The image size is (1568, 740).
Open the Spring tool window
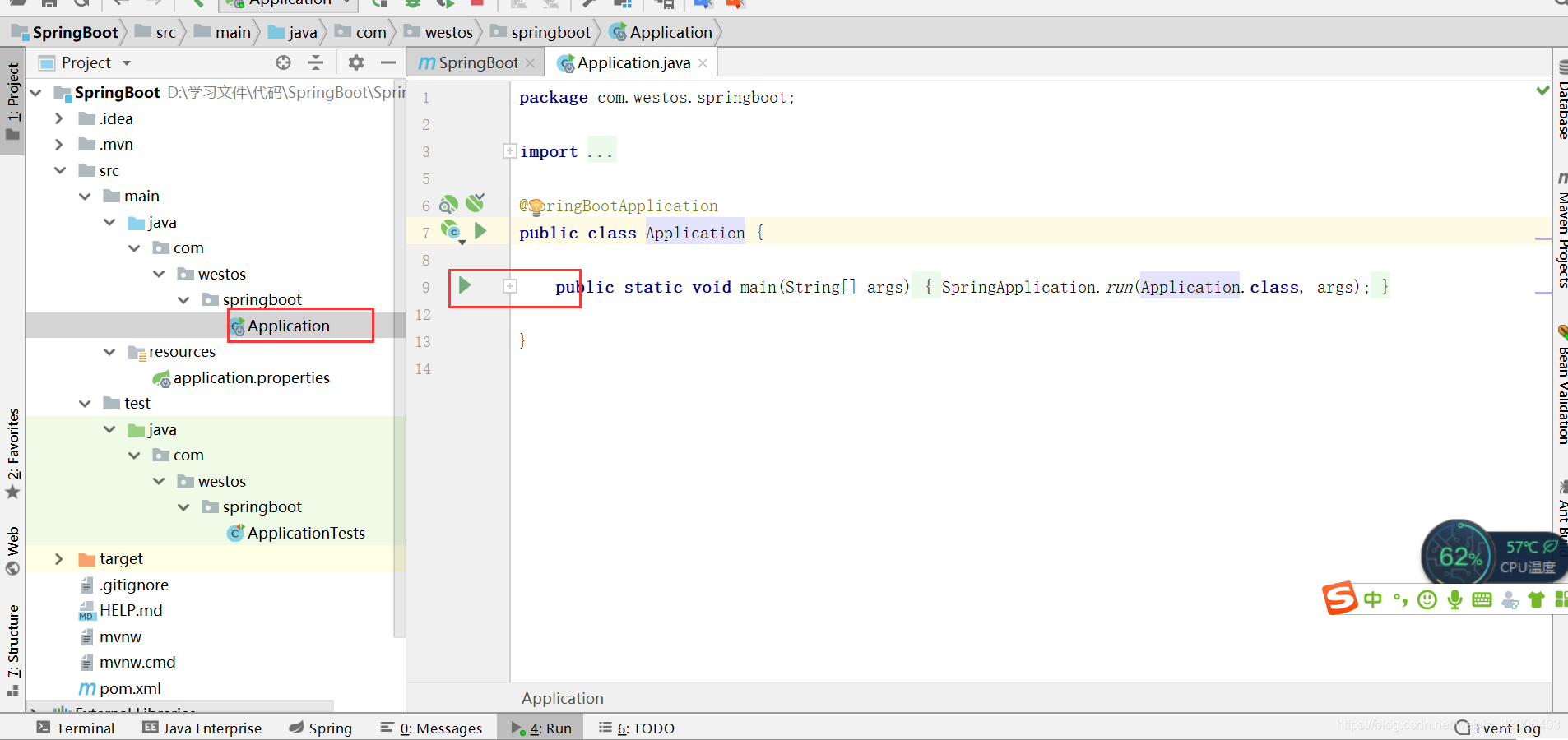[320, 728]
